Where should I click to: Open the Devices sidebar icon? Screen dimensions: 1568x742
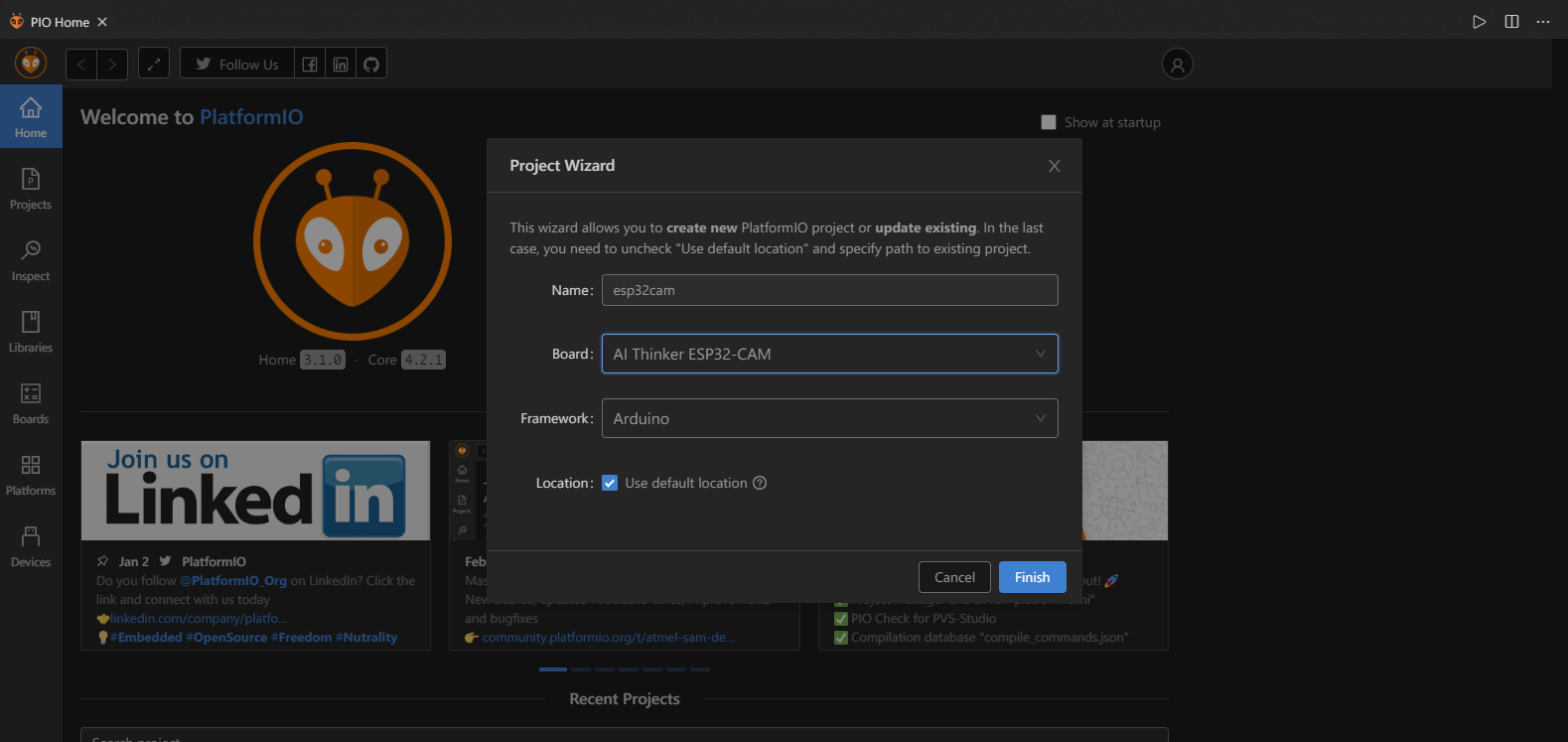[31, 545]
